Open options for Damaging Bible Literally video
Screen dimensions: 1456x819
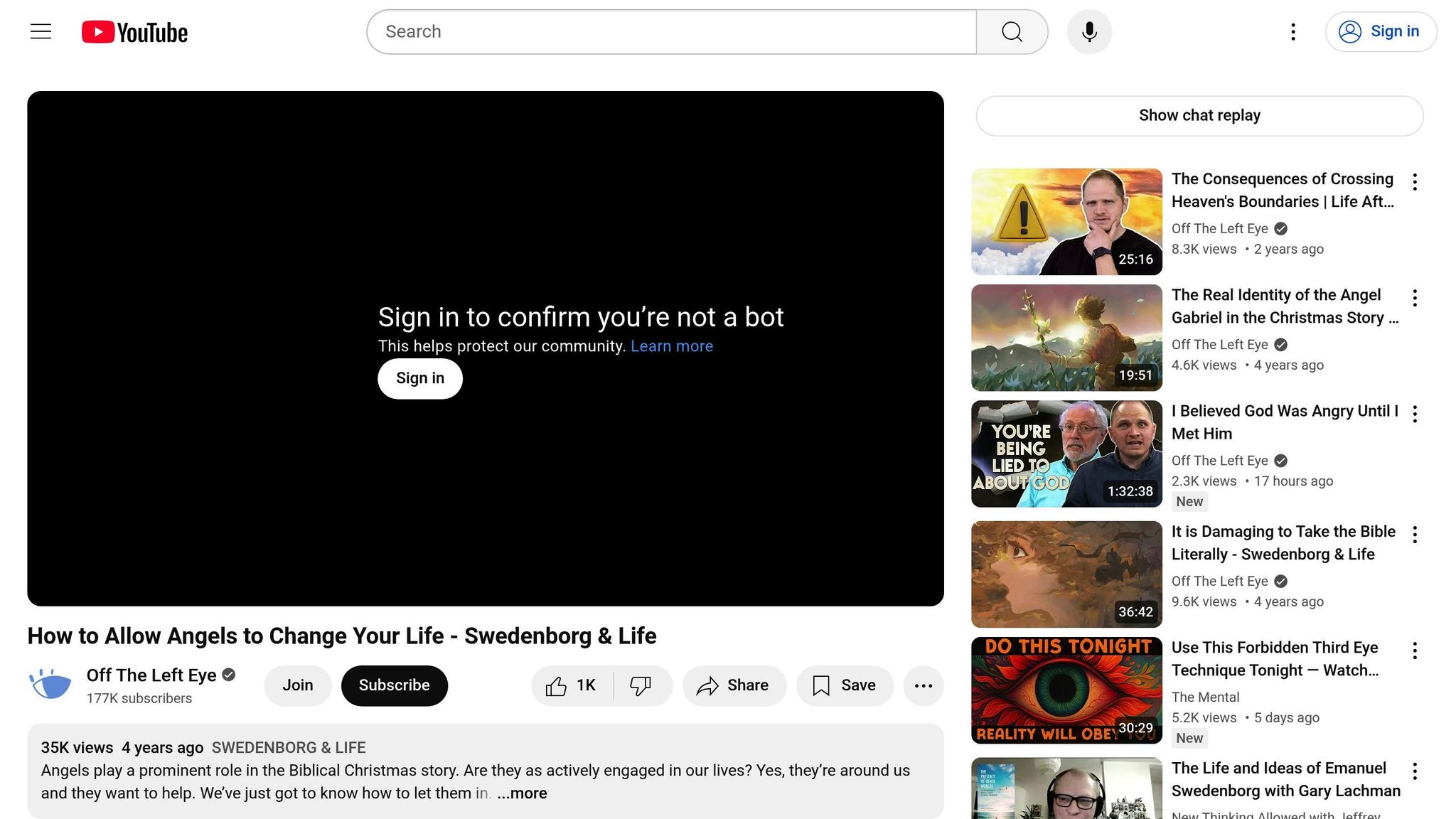1415,535
